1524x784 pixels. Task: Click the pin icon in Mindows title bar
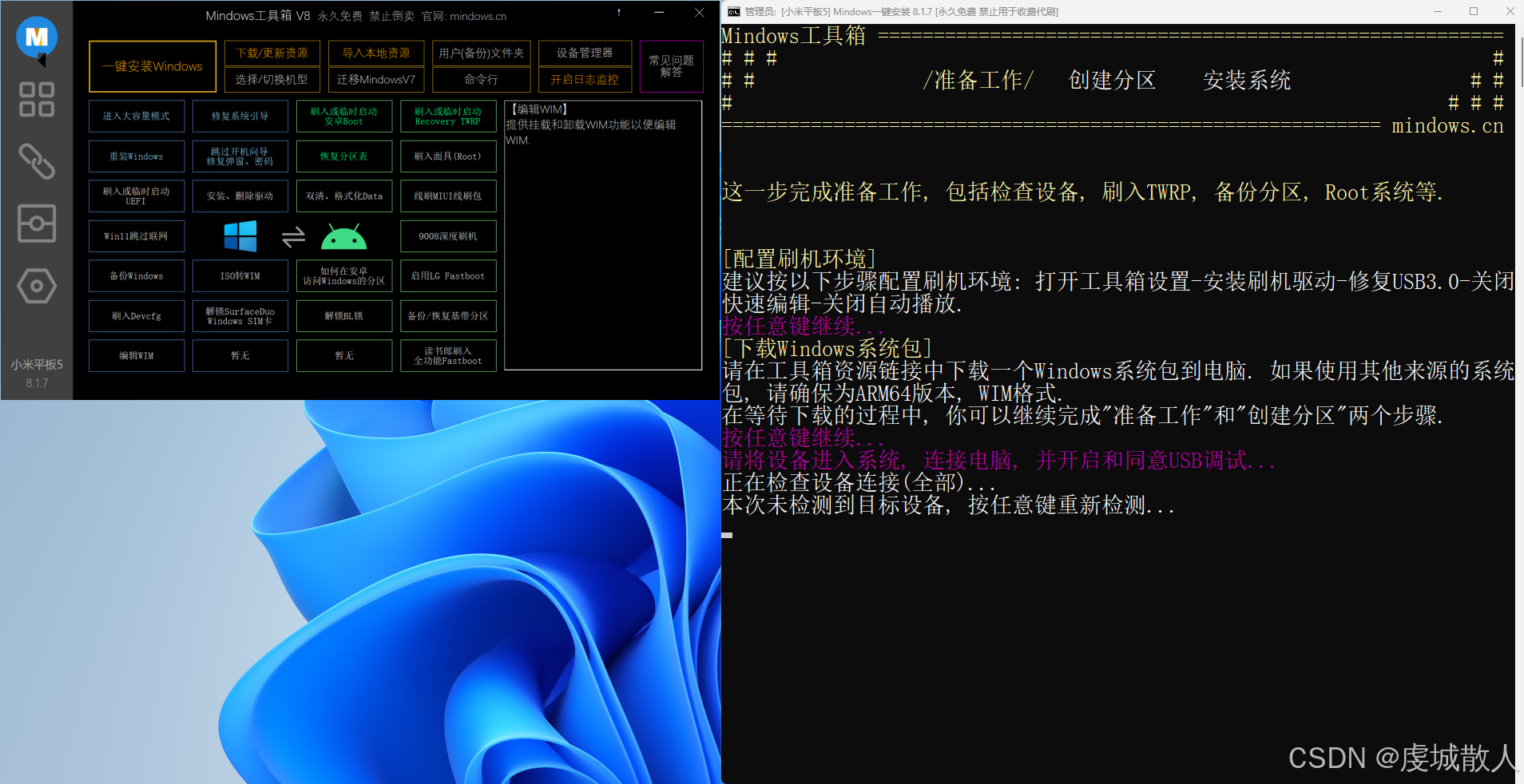pyautogui.click(x=619, y=13)
